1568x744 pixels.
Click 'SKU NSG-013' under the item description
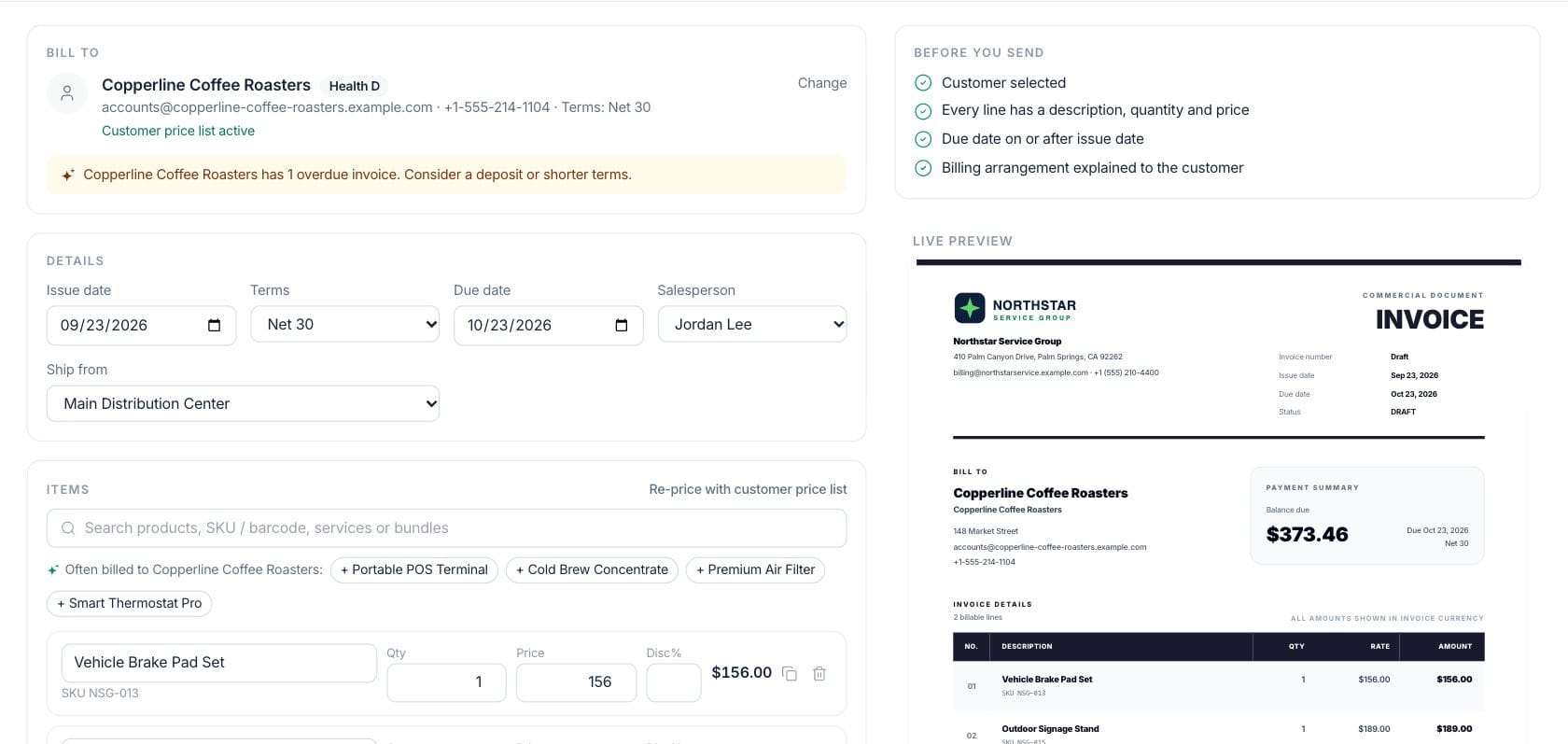pos(100,694)
